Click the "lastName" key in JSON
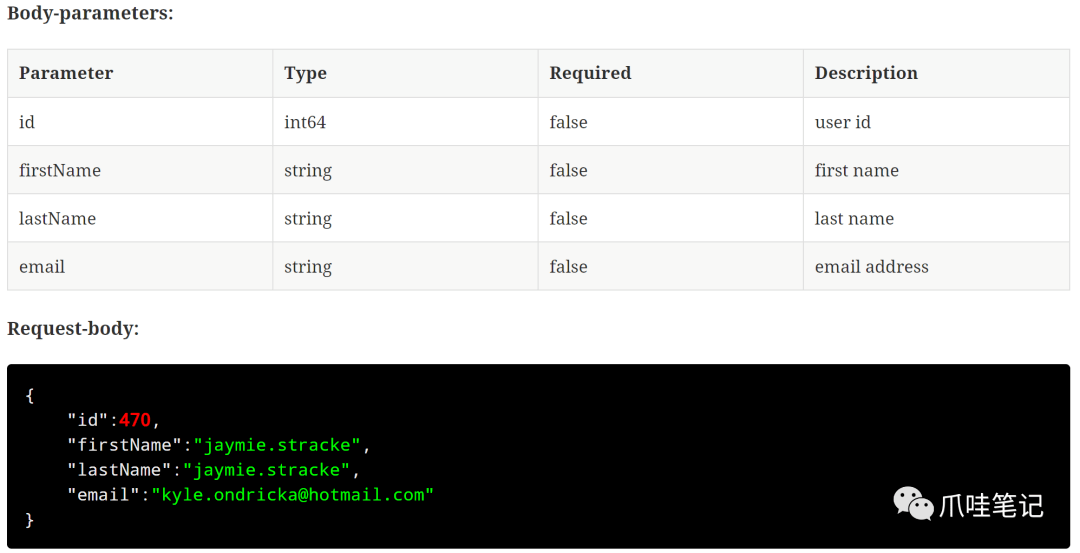1080x553 pixels. 118,470
